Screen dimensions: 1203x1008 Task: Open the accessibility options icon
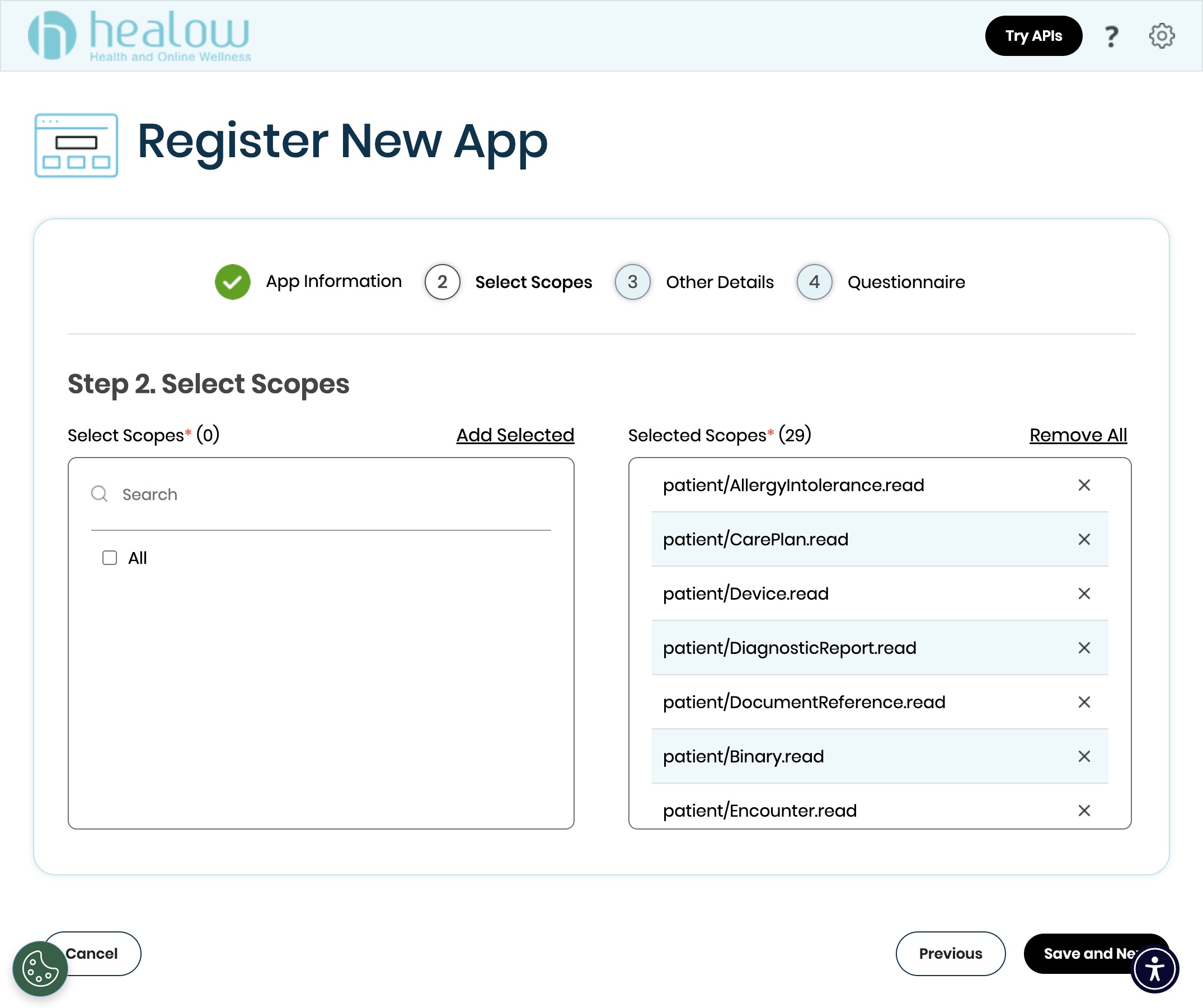(1154, 969)
